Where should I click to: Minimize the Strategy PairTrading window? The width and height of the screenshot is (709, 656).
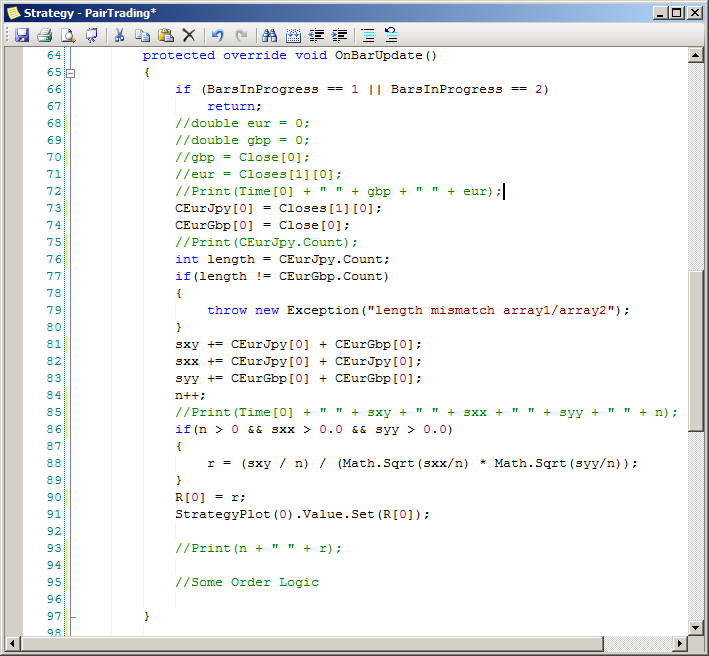coord(661,13)
